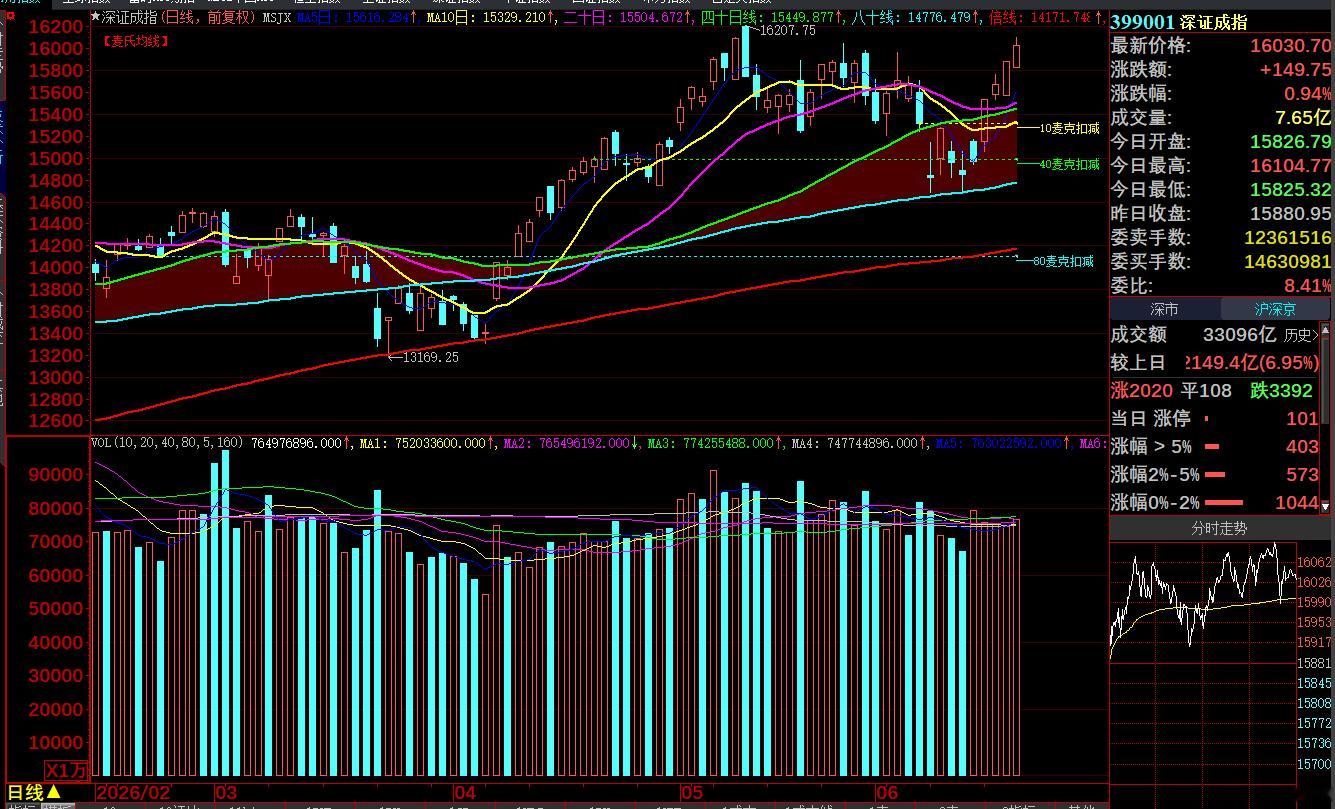Click the 委比 value 8.41%
This screenshot has width=1335, height=809.
[x=1308, y=286]
